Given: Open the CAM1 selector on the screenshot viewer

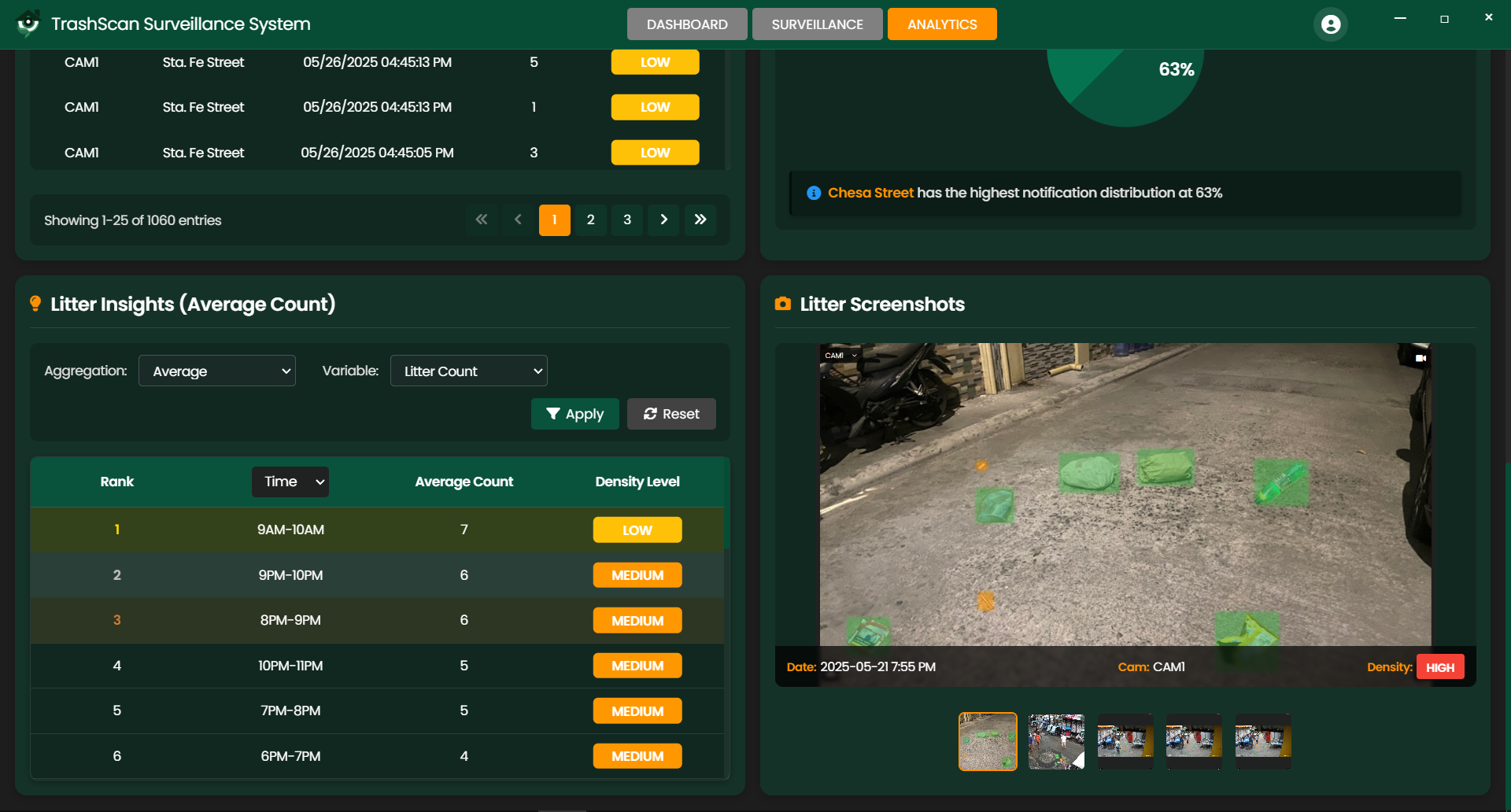Looking at the screenshot, I should tap(840, 355).
